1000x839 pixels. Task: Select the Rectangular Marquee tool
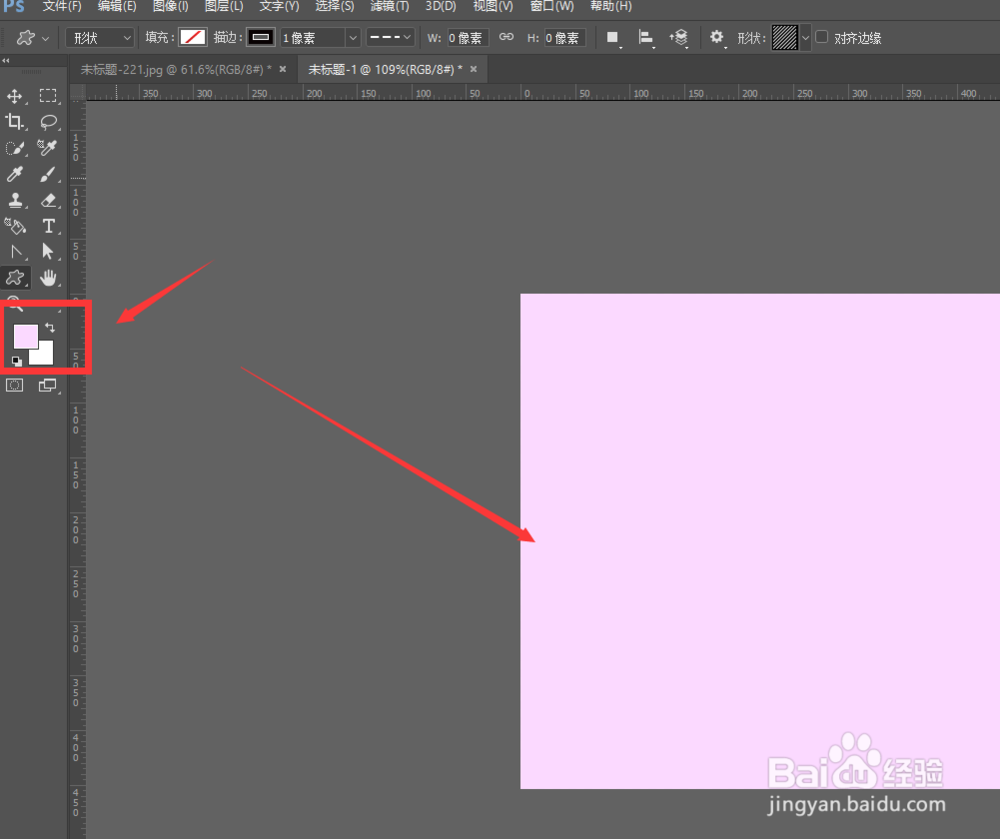pos(48,96)
